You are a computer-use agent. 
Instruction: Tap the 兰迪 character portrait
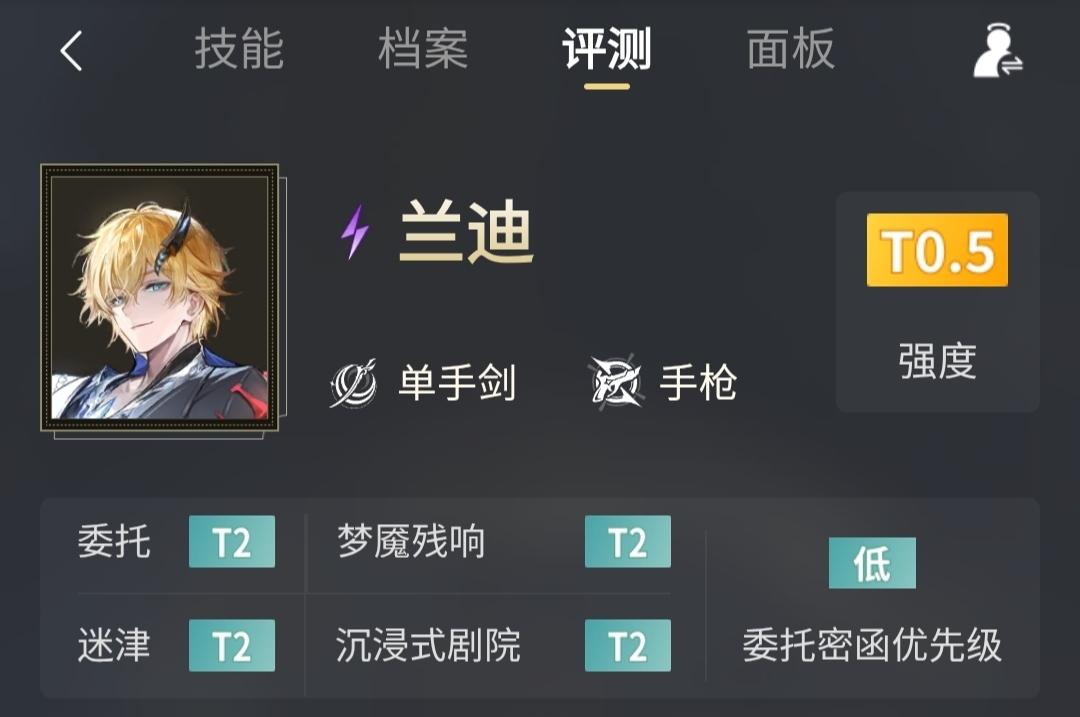160,298
